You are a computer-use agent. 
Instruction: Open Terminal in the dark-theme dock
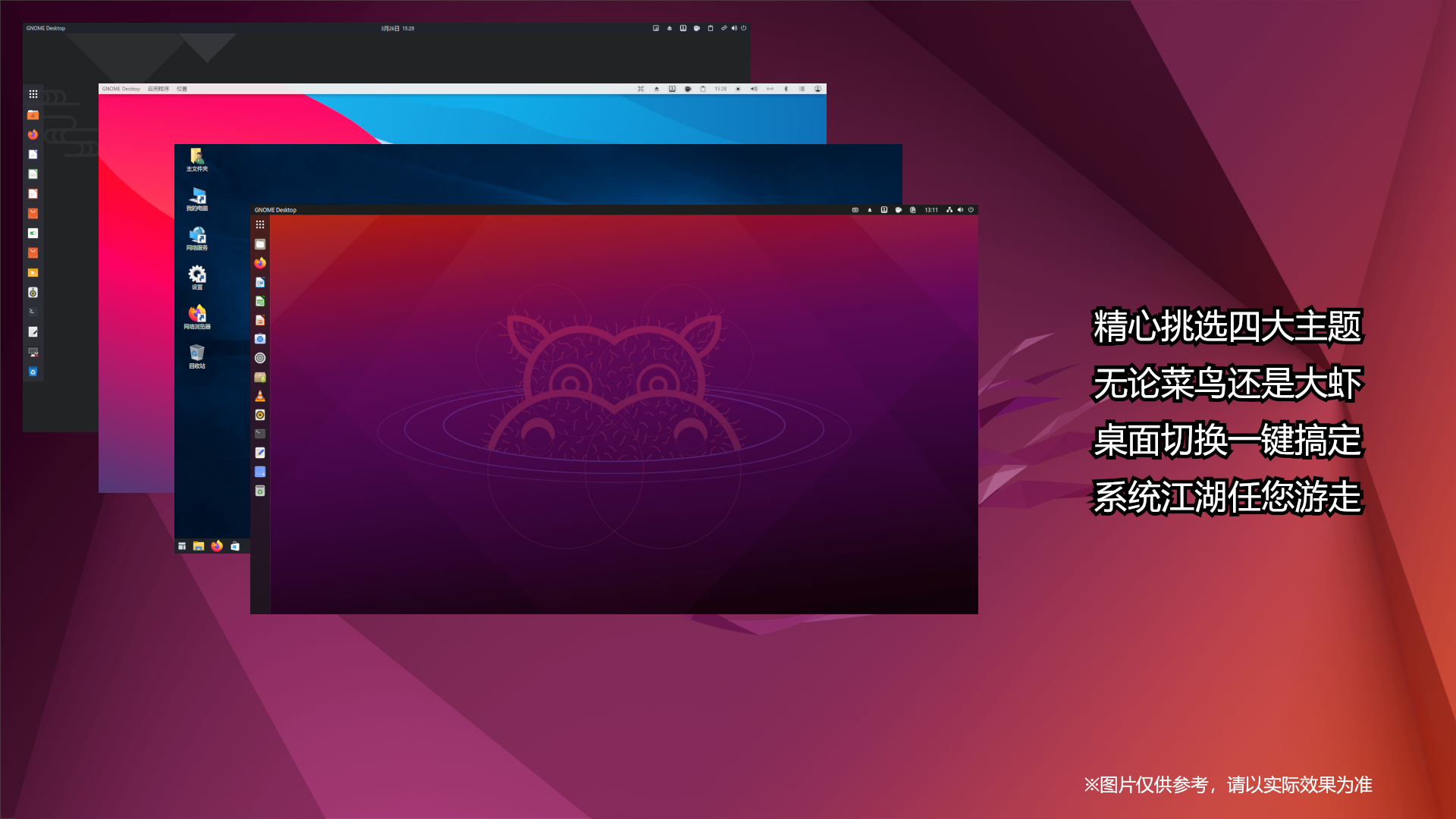tap(33, 312)
